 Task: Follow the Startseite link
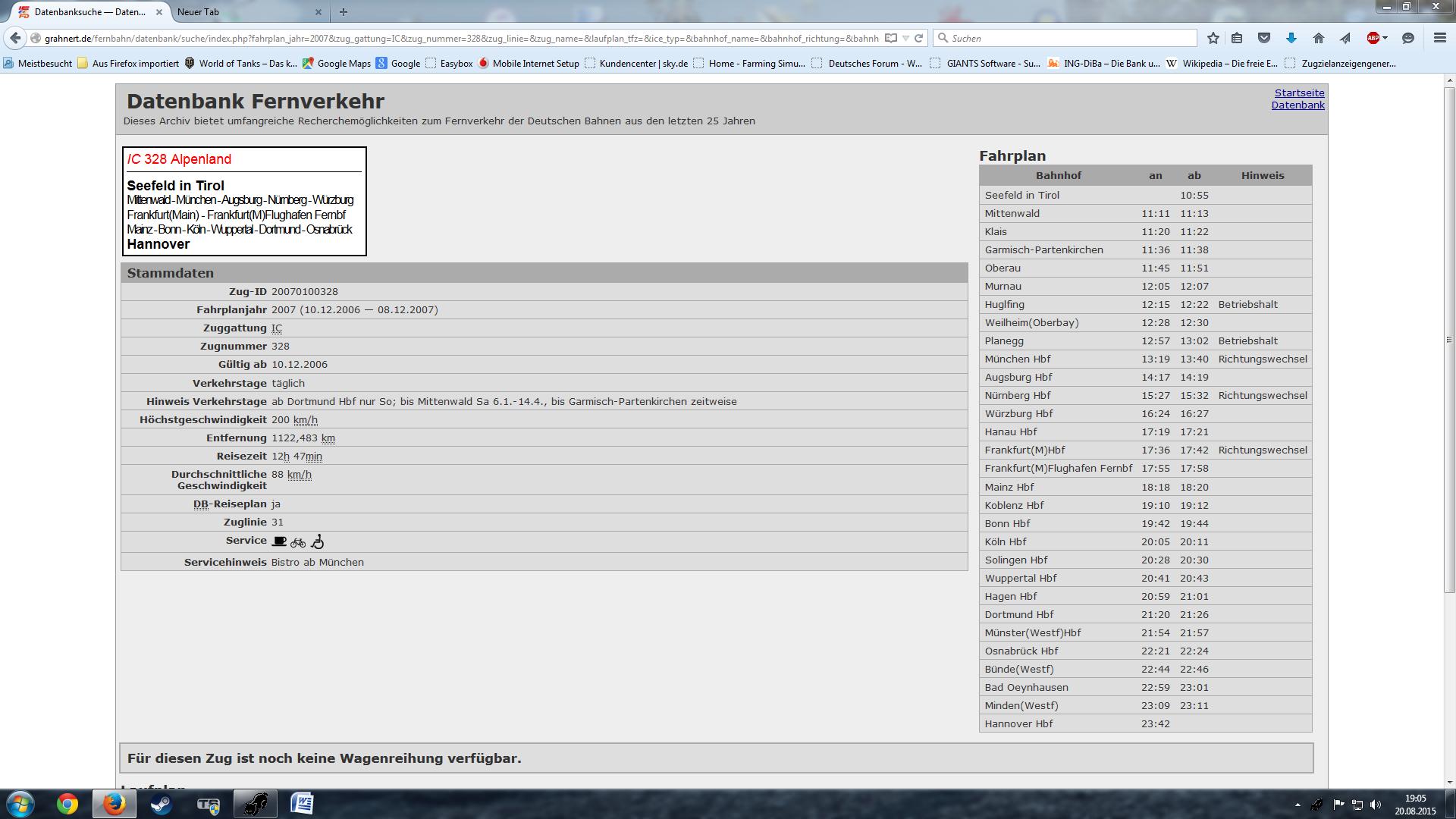click(1299, 93)
